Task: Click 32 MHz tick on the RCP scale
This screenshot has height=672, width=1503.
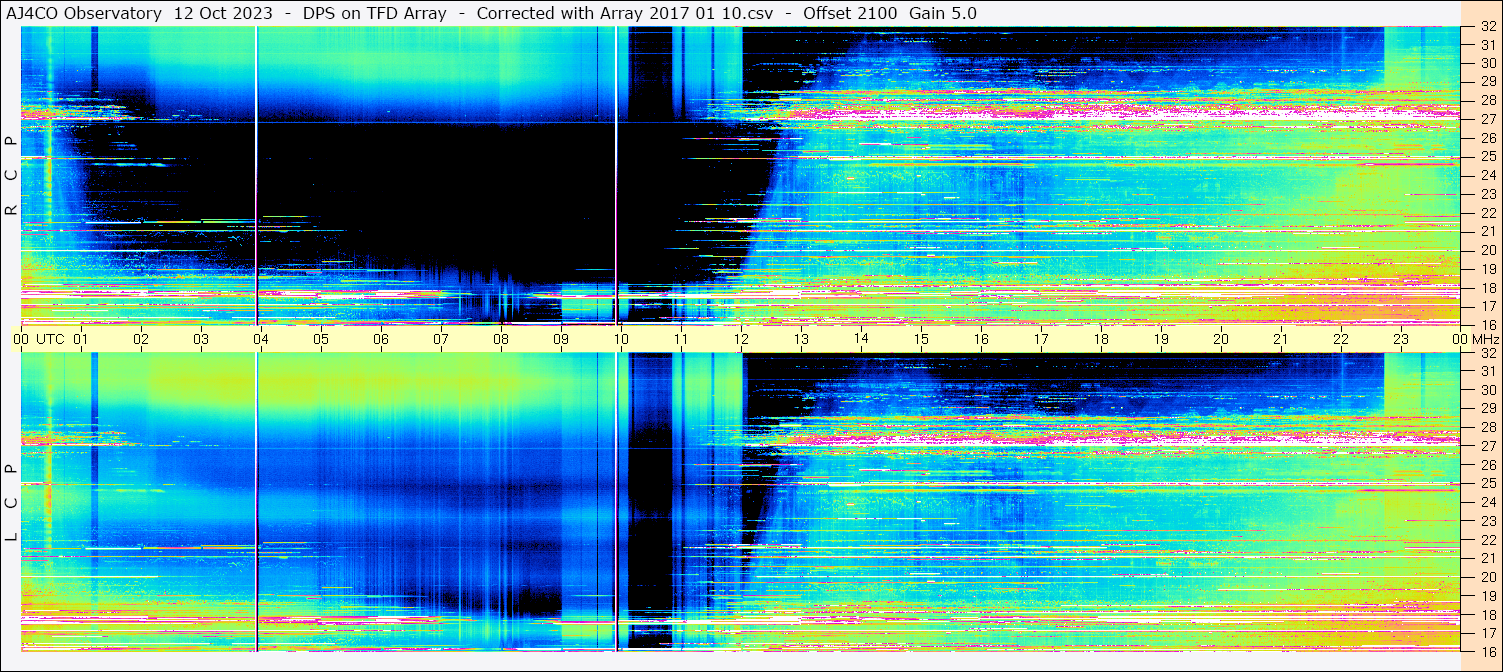Action: click(x=1487, y=27)
